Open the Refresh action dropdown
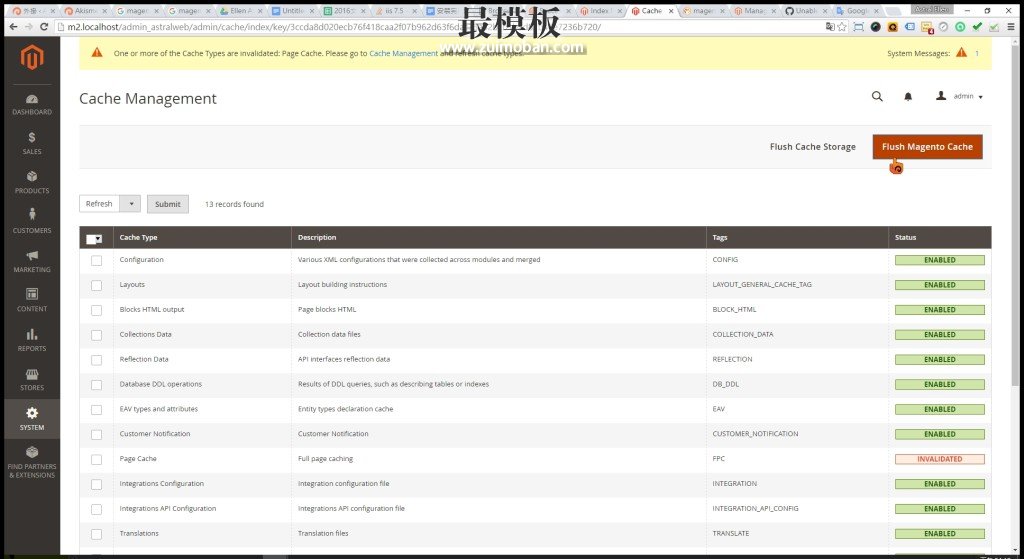The image size is (1024, 559). (x=131, y=204)
